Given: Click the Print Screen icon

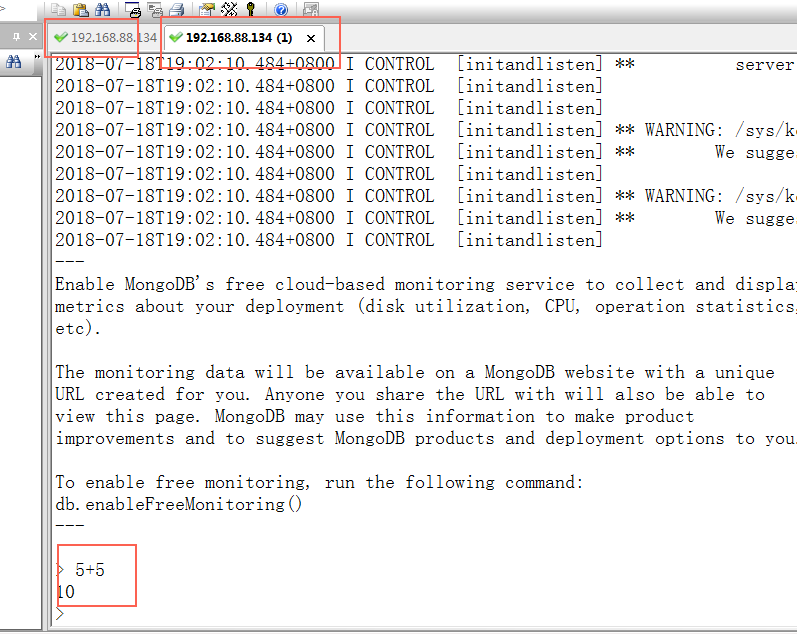Looking at the screenshot, I should point(133,9).
